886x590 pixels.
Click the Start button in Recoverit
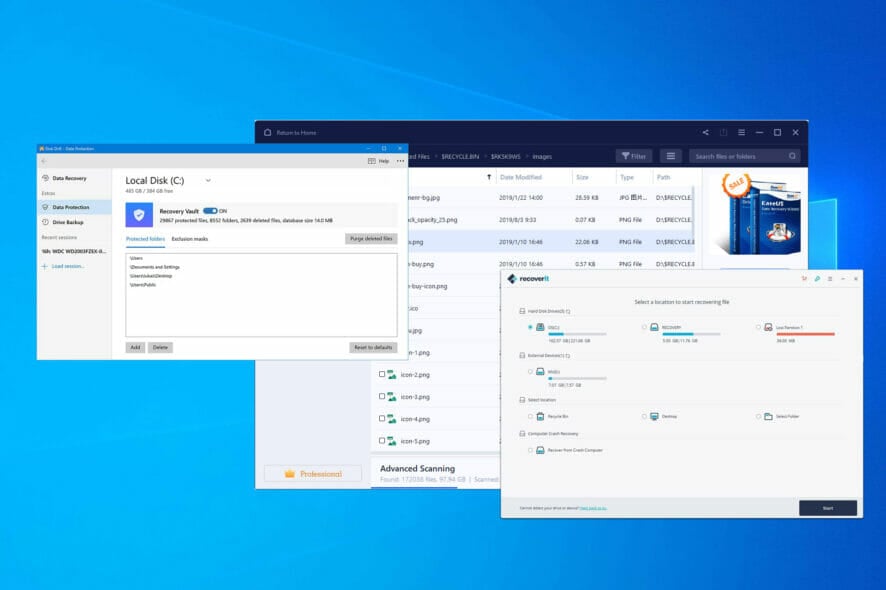tap(827, 508)
